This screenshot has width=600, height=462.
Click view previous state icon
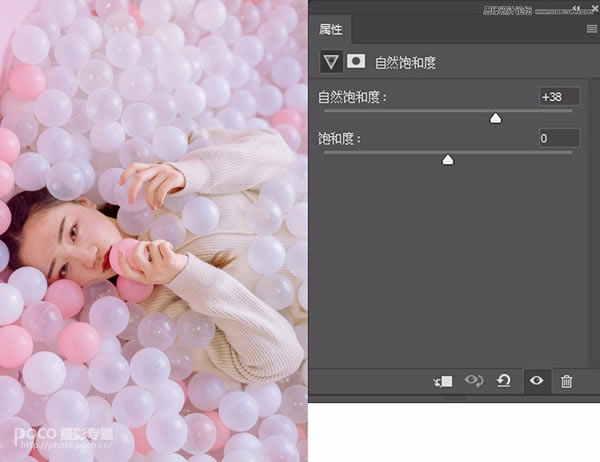tap(474, 380)
